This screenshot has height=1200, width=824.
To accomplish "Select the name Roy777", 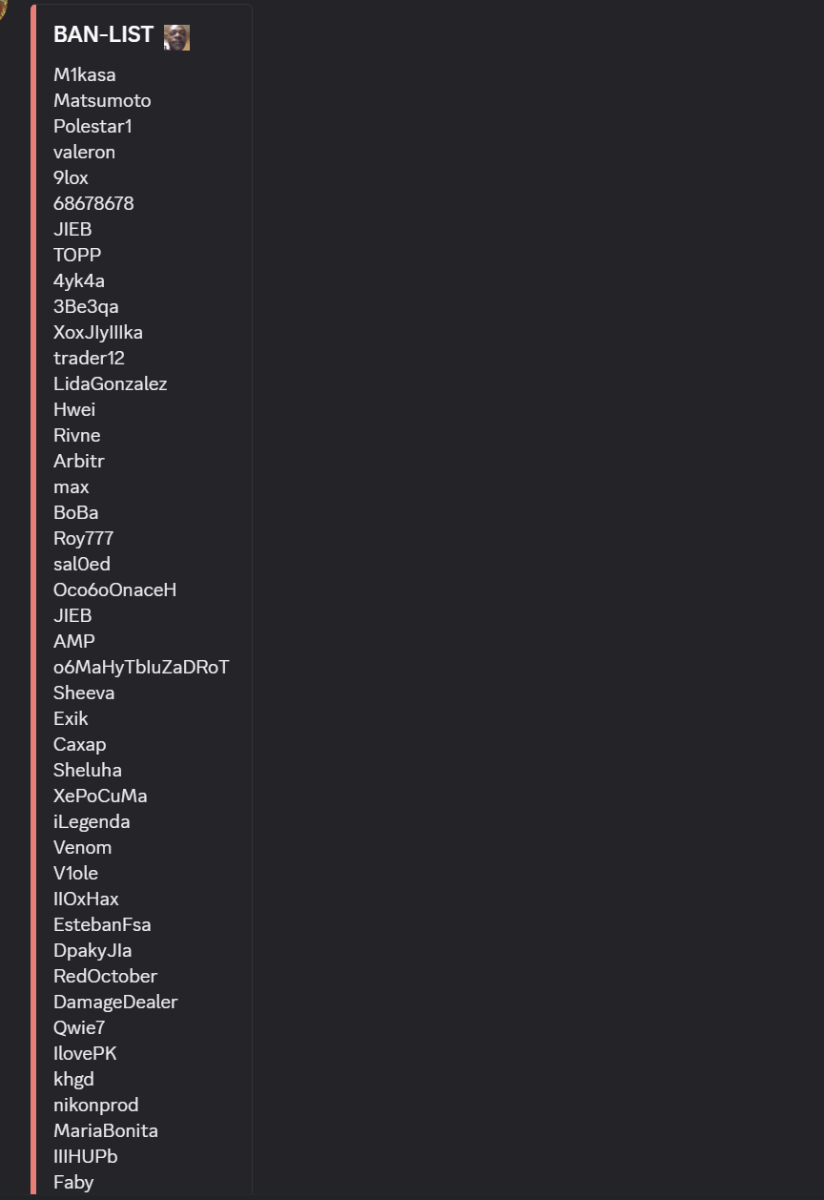I will (x=83, y=538).
